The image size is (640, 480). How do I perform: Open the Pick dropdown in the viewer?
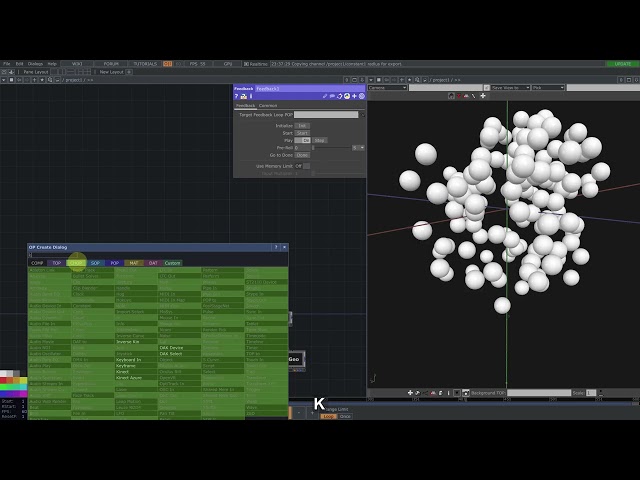(548, 88)
